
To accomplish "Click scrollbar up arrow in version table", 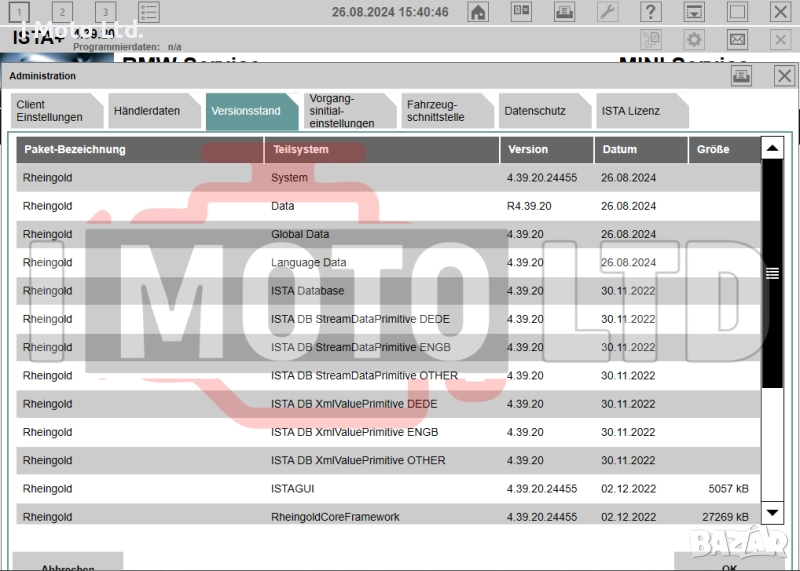I will [x=772, y=149].
